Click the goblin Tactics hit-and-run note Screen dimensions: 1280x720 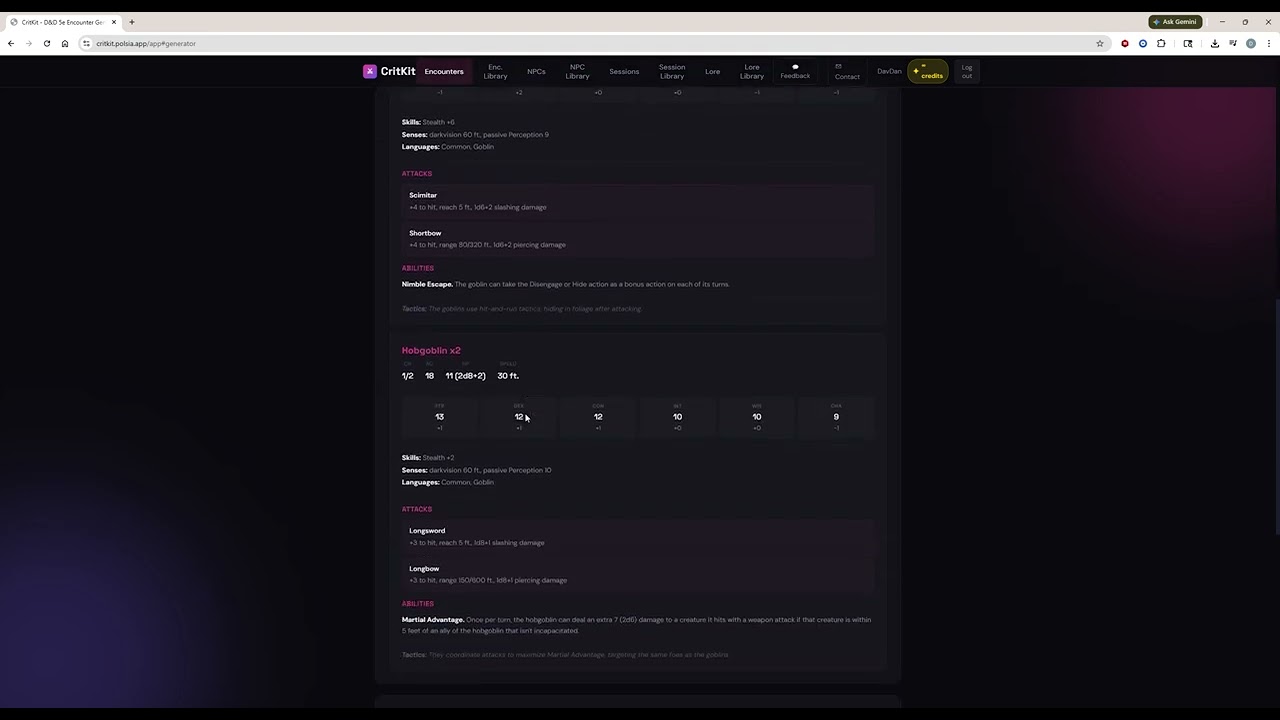pos(521,309)
